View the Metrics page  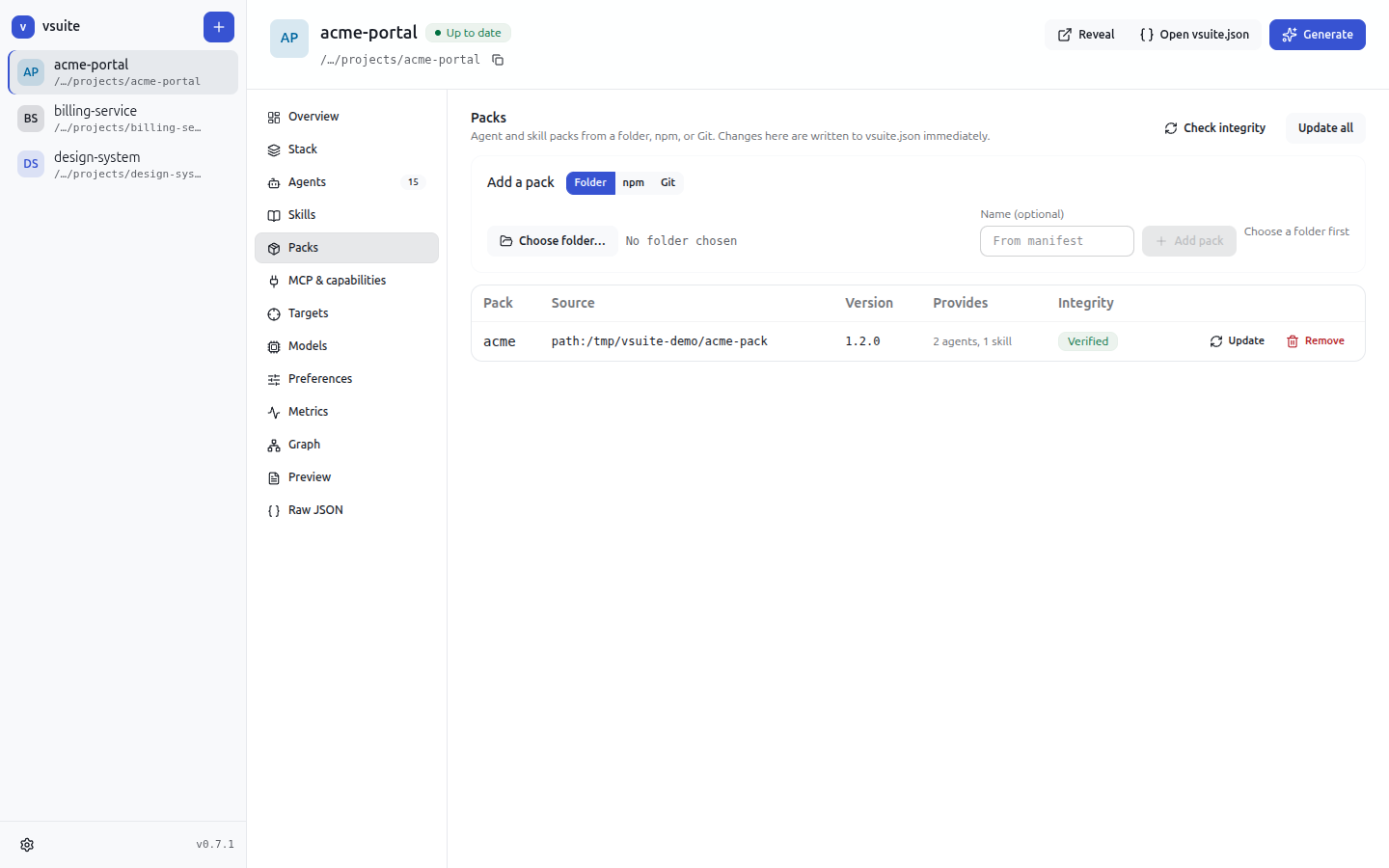(346, 412)
